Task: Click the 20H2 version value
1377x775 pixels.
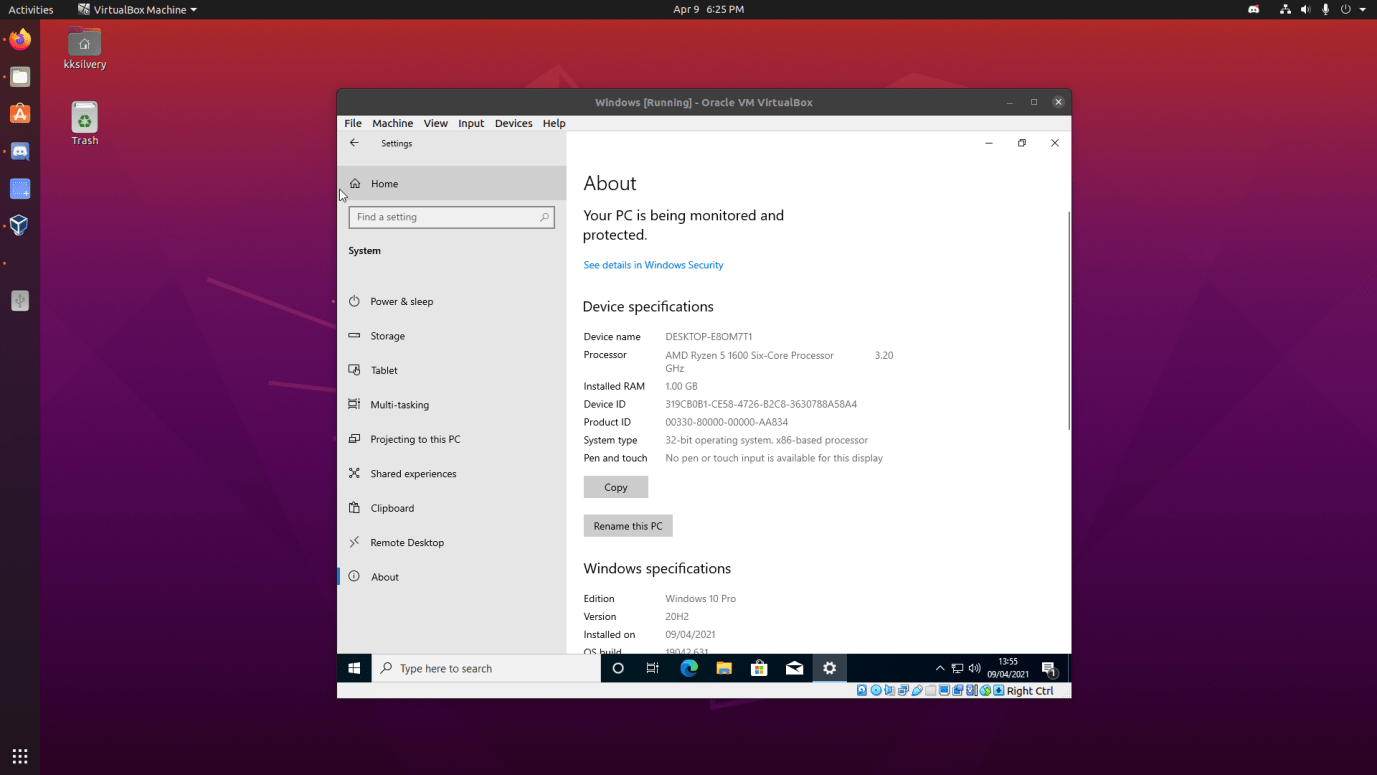Action: point(677,617)
